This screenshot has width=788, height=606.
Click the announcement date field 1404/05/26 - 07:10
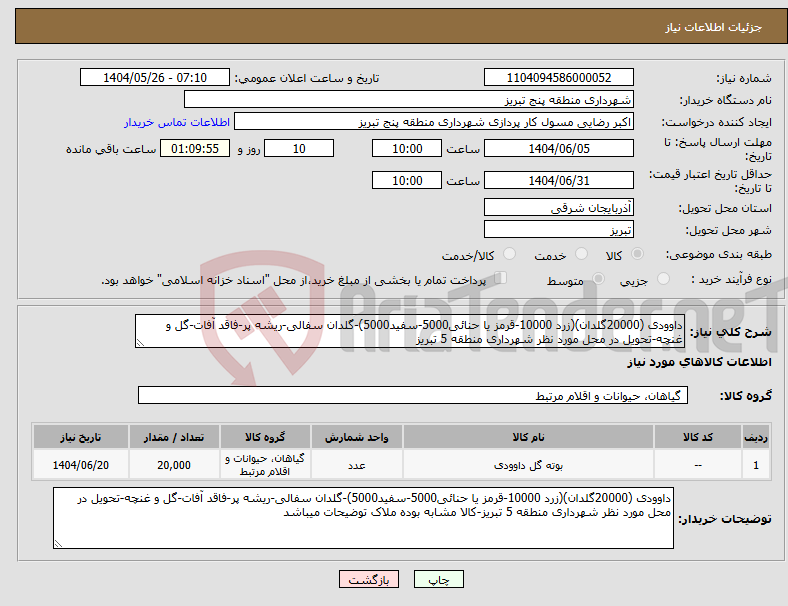click(x=155, y=78)
